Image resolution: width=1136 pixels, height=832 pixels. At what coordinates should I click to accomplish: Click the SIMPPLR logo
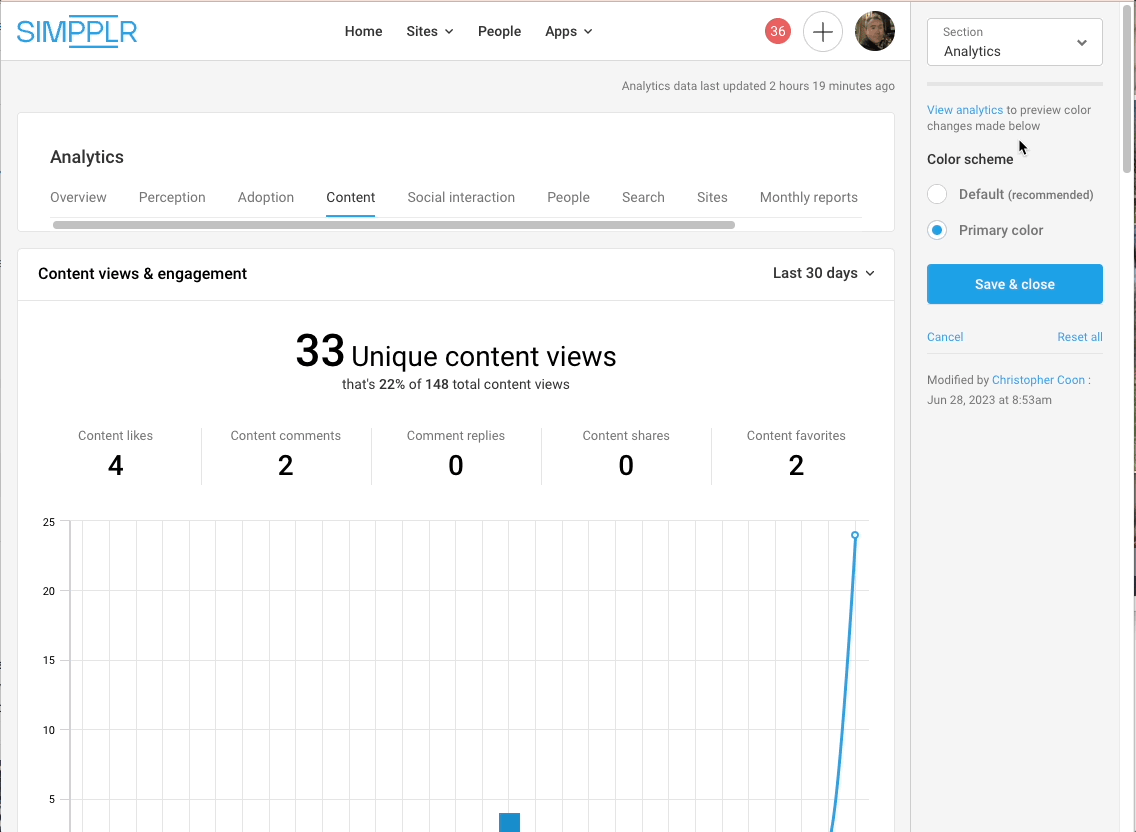pyautogui.click(x=77, y=31)
